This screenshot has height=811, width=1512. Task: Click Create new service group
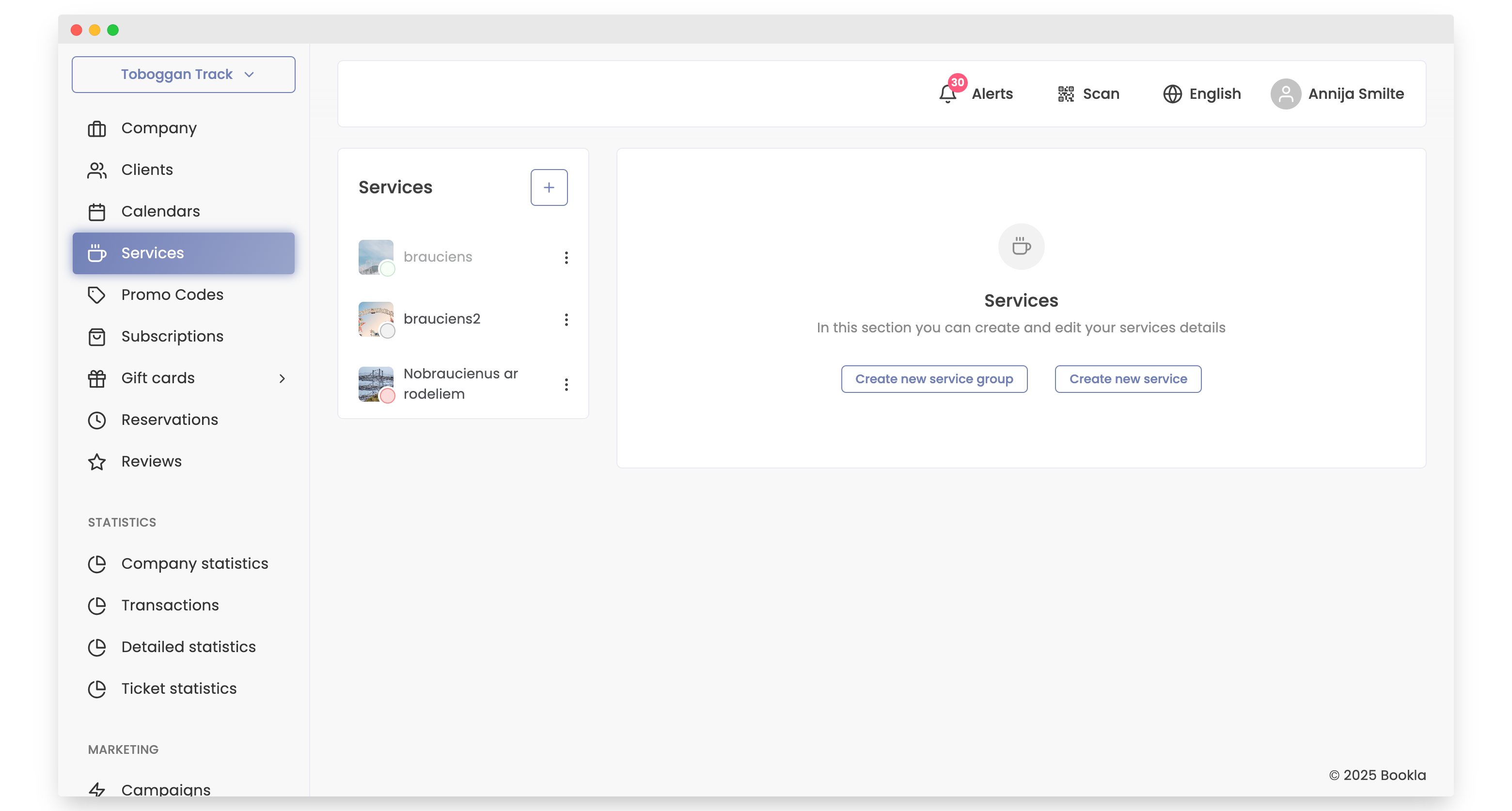click(933, 378)
